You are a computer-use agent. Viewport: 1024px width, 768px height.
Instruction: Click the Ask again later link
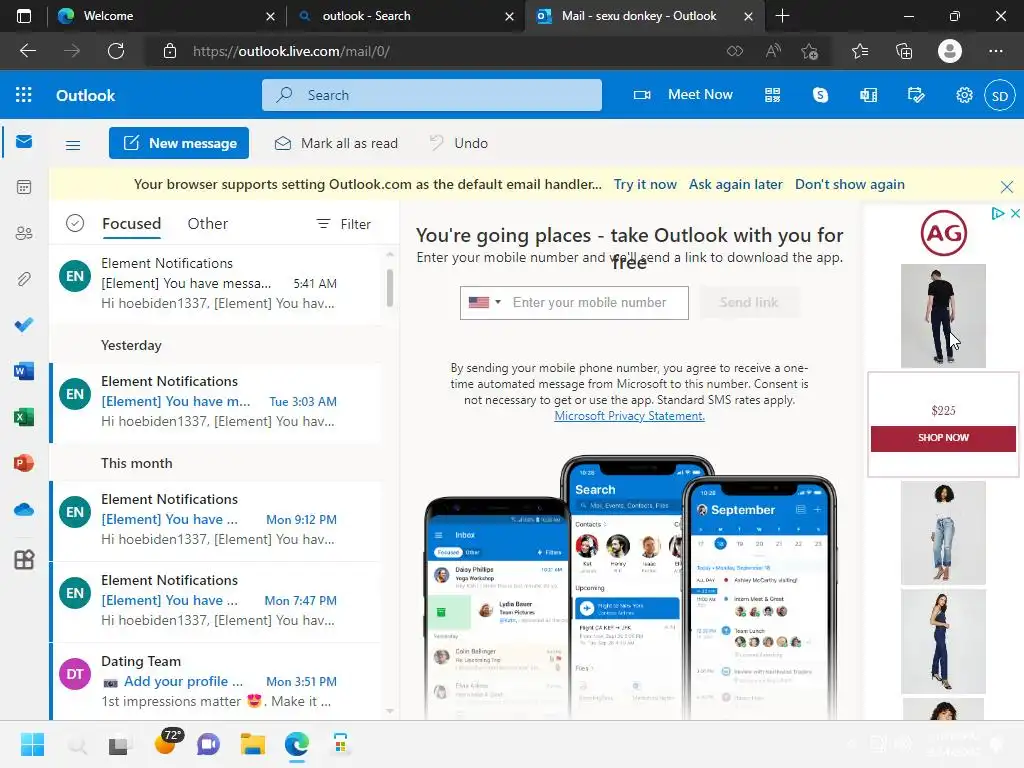click(x=735, y=184)
